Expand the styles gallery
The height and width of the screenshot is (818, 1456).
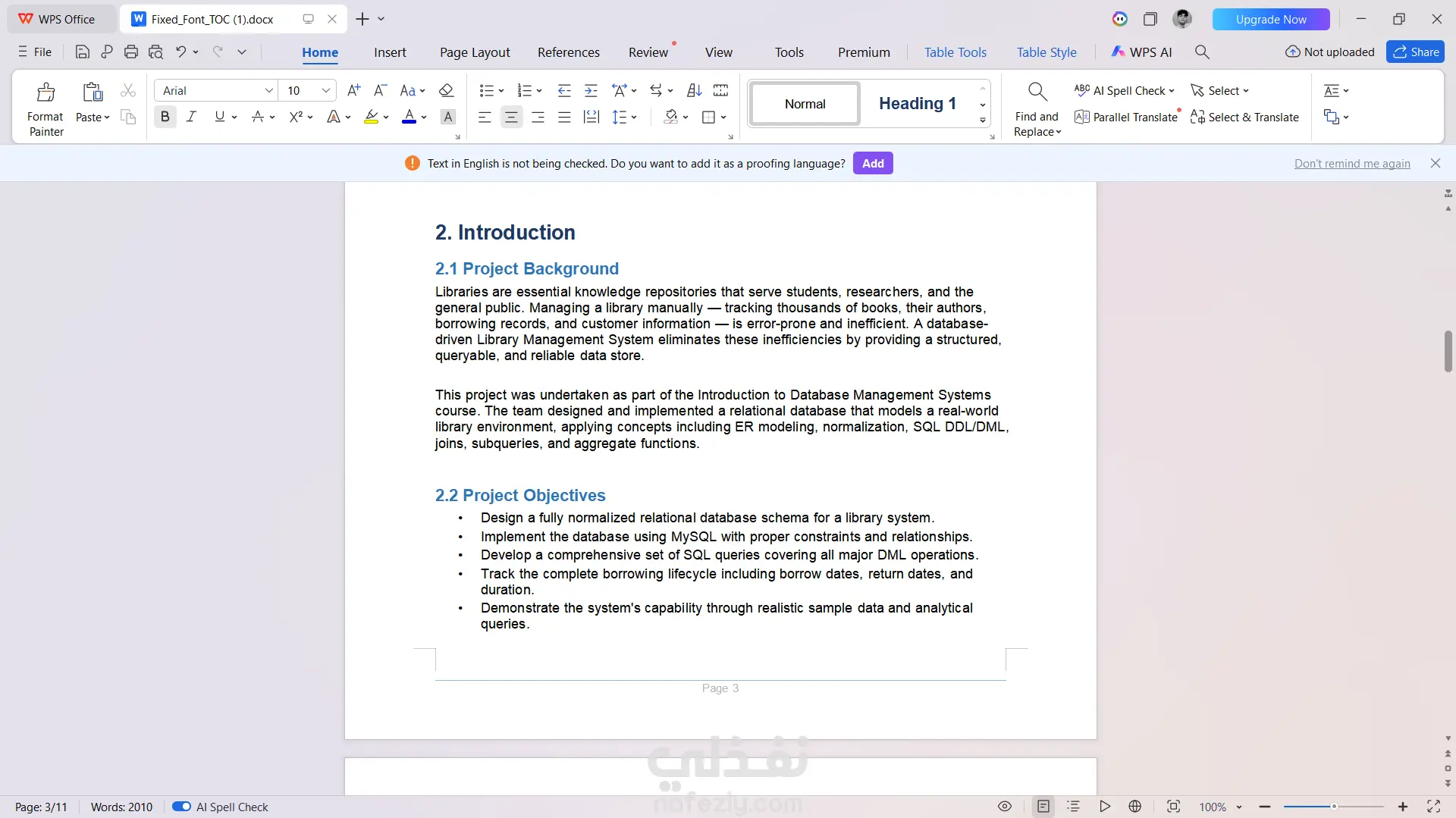pos(983,121)
